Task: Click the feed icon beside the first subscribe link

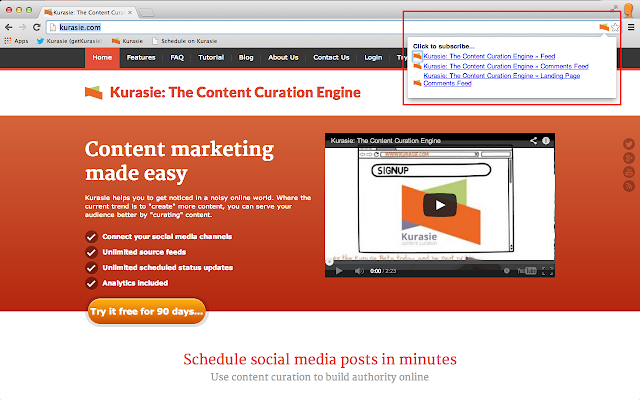Action: coord(417,56)
